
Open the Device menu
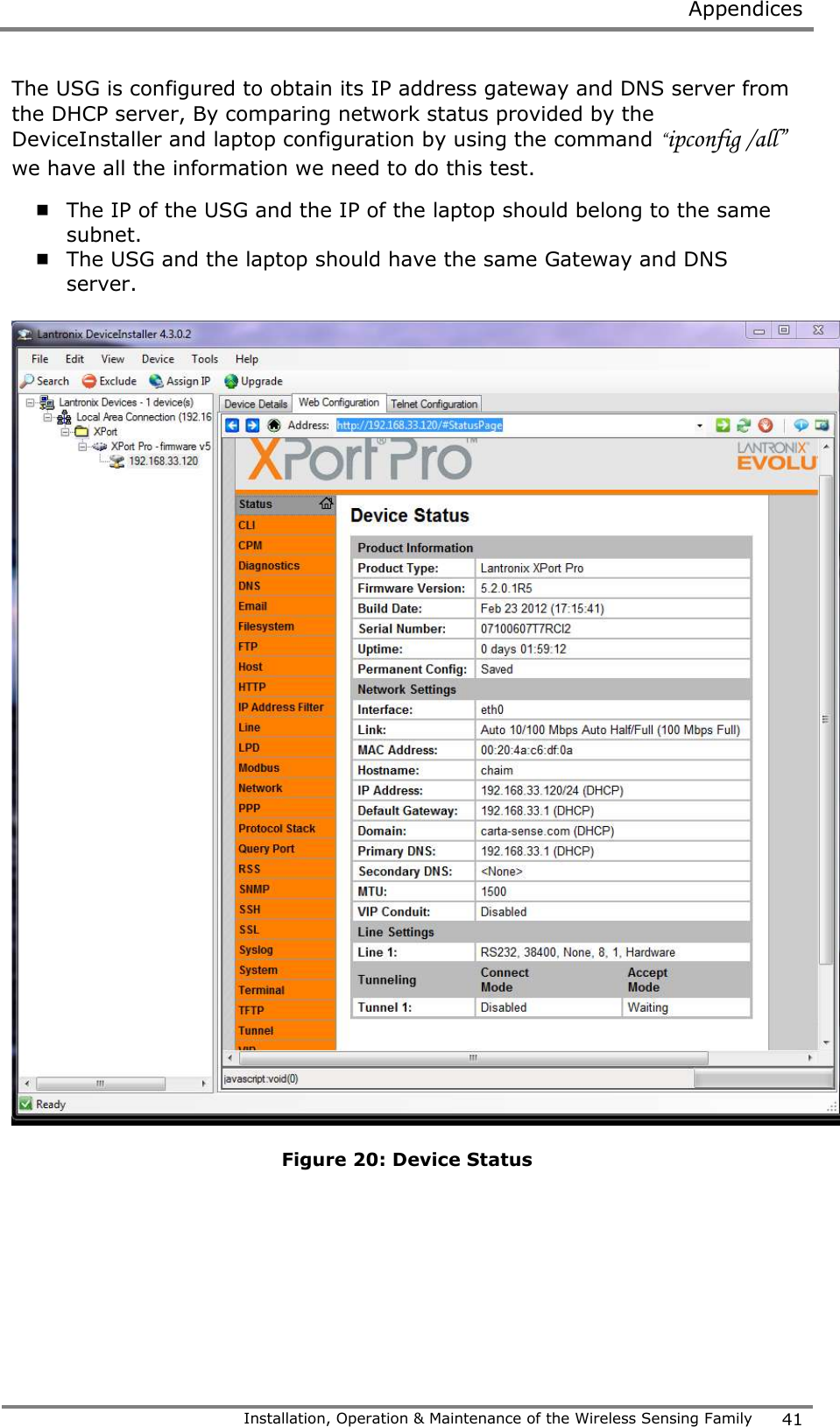tap(158, 359)
